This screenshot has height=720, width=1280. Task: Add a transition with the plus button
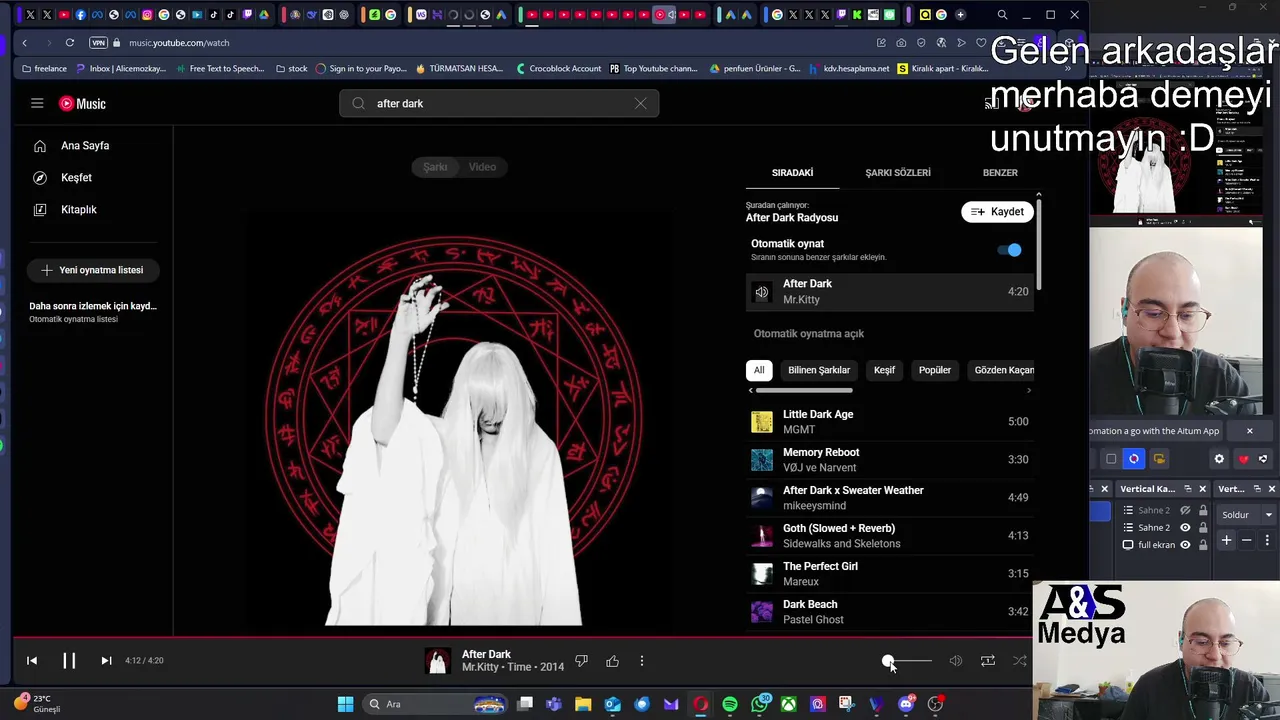pos(1227,540)
